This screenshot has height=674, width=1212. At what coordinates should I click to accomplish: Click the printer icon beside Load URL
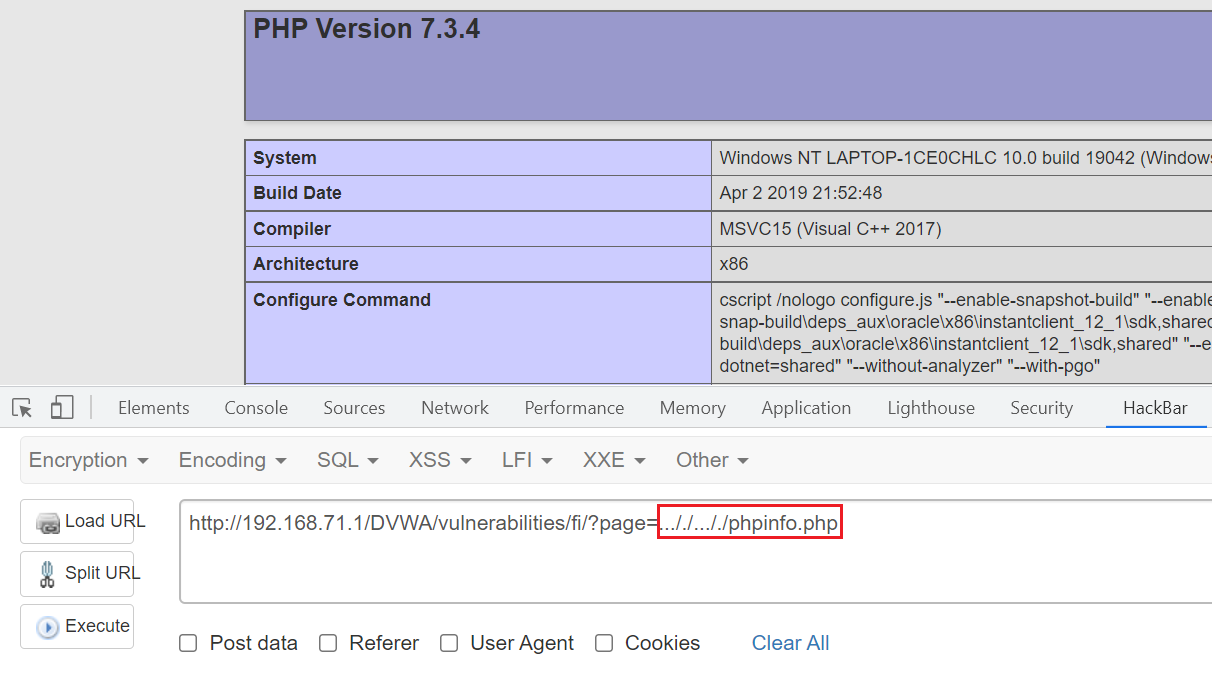49,520
